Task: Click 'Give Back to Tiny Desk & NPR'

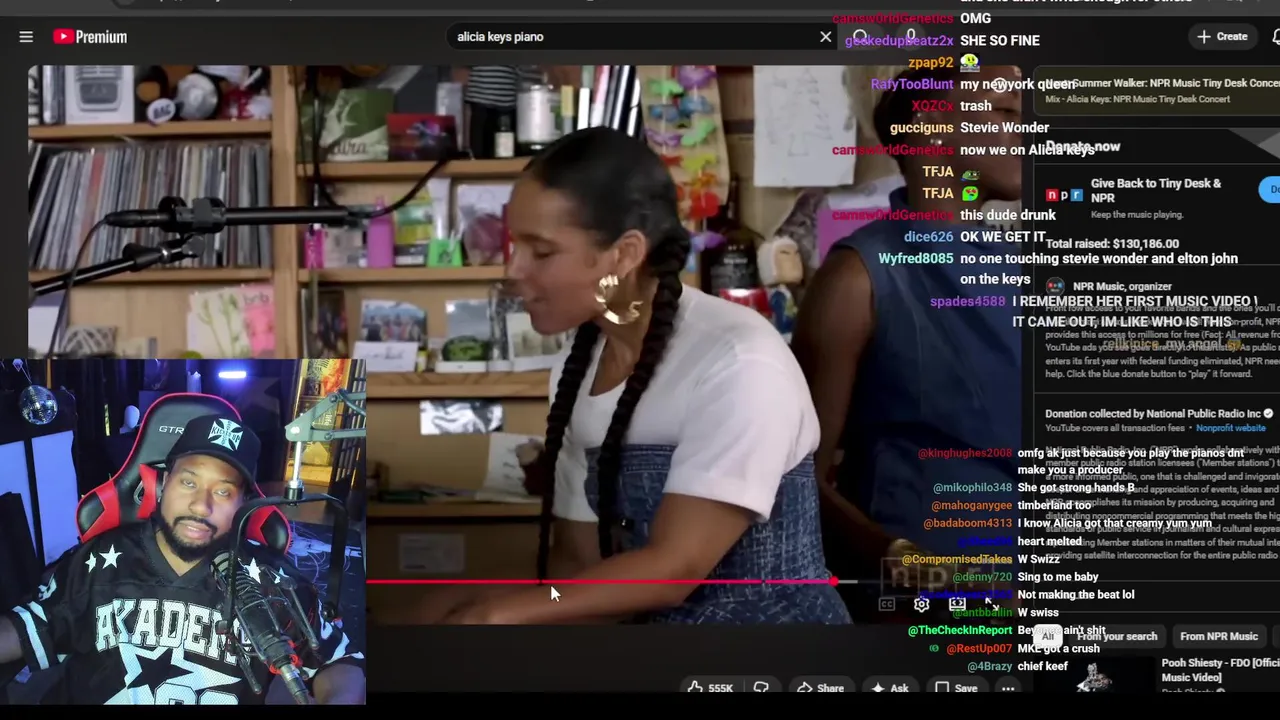Action: [1156, 190]
